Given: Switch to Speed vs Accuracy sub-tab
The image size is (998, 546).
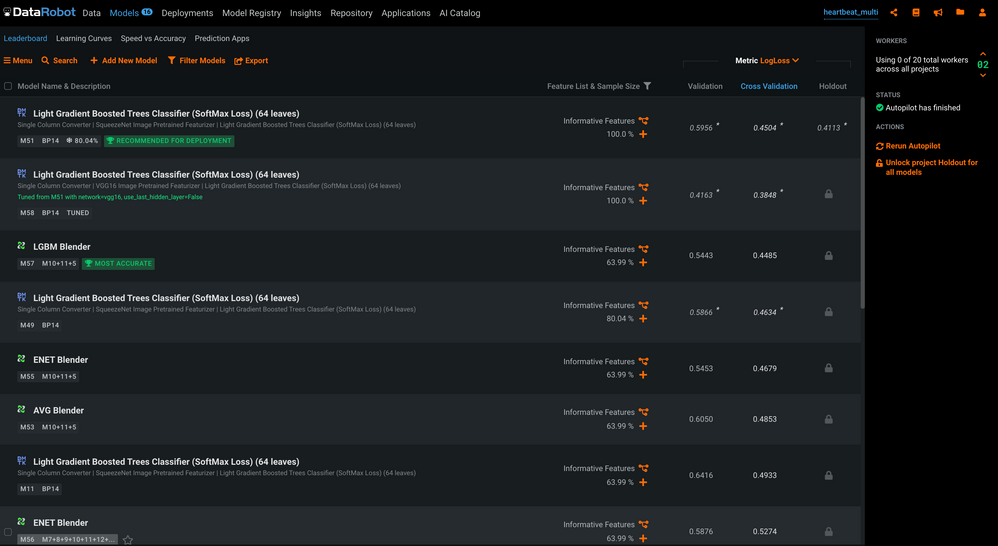Looking at the screenshot, I should click(153, 38).
